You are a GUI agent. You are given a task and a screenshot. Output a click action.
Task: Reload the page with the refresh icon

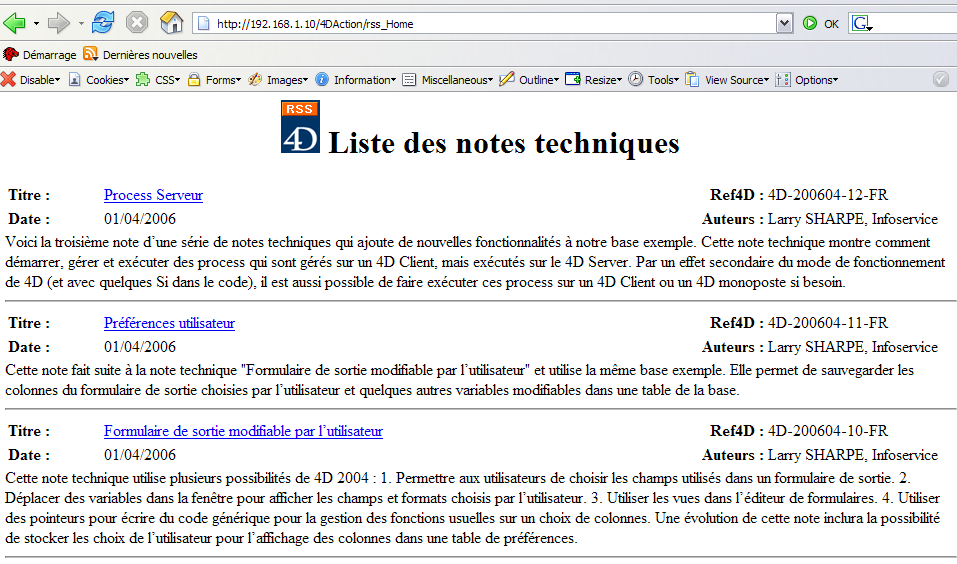[x=102, y=22]
